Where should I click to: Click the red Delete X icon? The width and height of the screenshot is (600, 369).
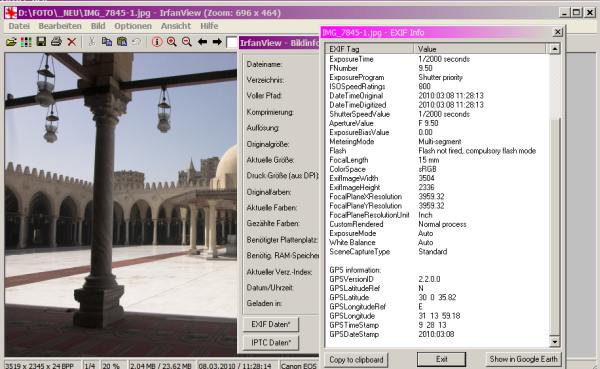pyautogui.click(x=72, y=41)
